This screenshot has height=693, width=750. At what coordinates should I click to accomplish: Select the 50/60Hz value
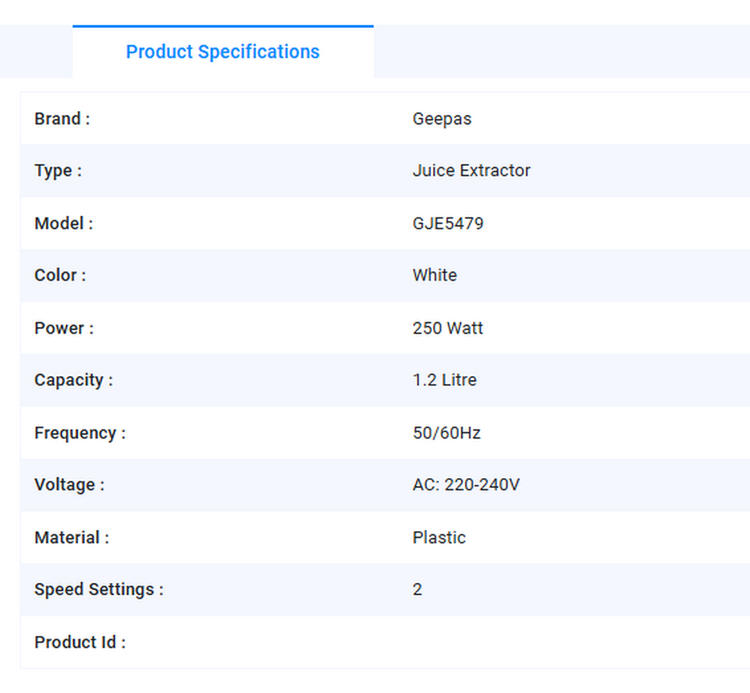coord(446,433)
